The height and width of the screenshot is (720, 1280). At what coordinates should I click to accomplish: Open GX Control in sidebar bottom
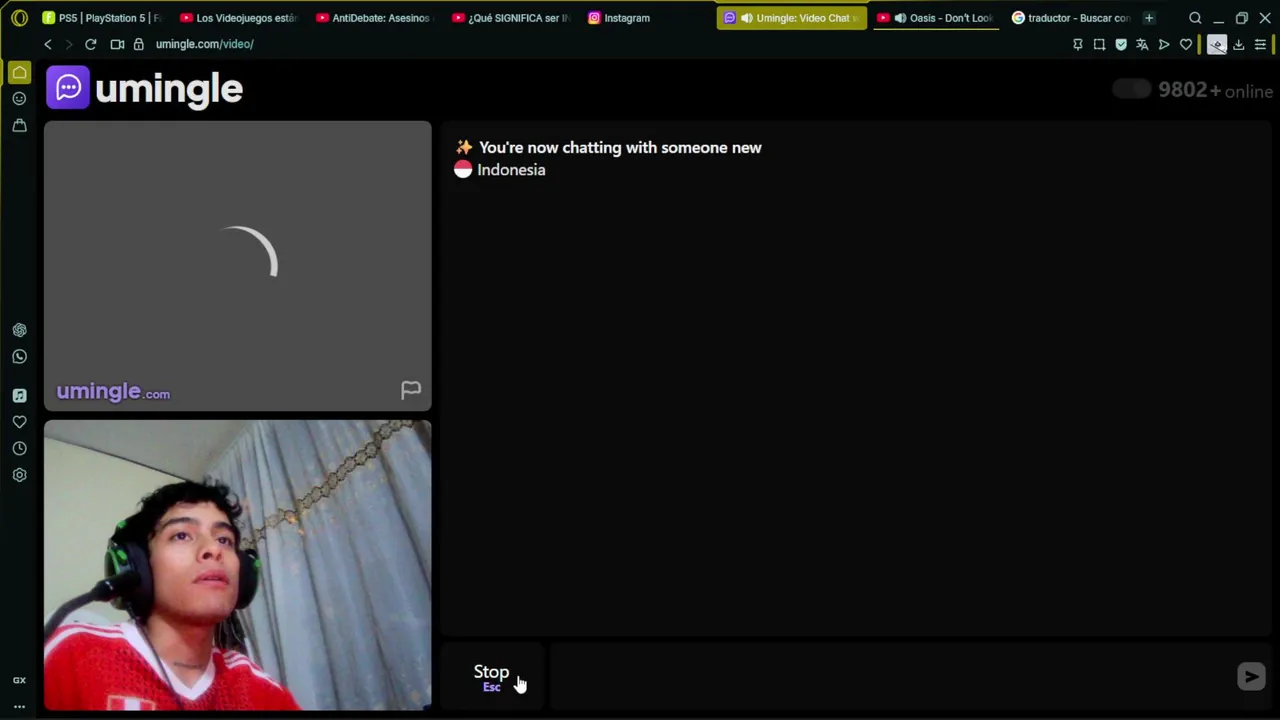click(x=19, y=680)
